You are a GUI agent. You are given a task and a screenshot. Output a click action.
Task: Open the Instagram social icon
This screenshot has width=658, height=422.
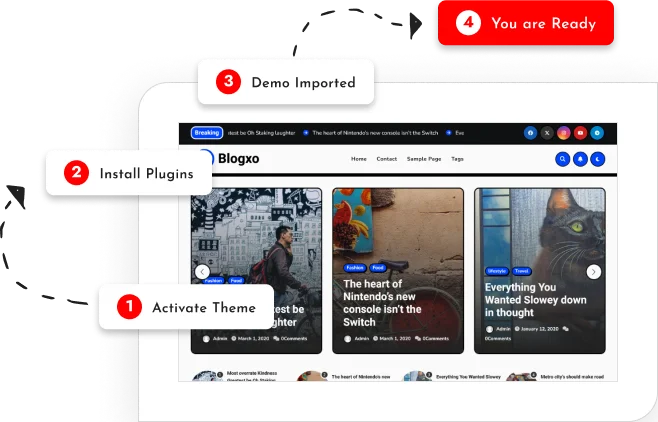tap(564, 133)
